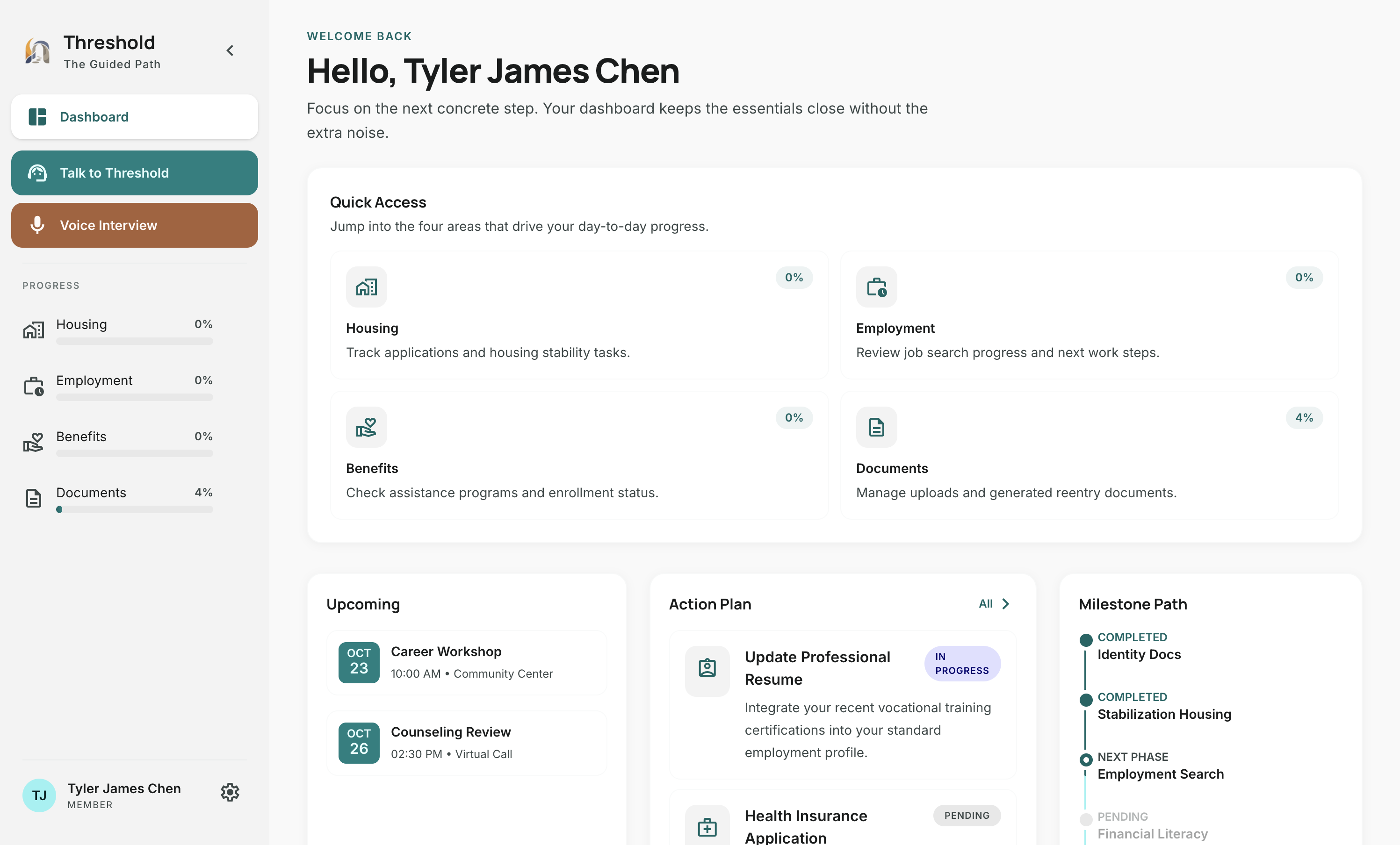Click the Update Professional Resume task icon
This screenshot has width=1400, height=845.
tap(707, 668)
